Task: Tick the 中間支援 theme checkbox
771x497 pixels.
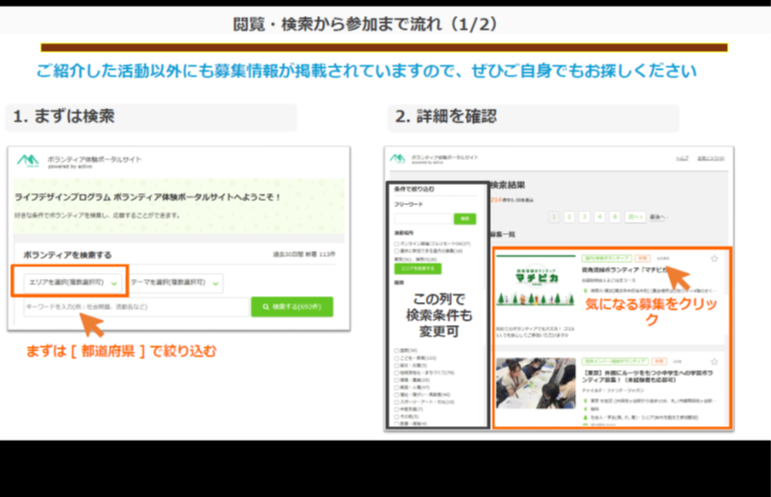Action: (396, 409)
